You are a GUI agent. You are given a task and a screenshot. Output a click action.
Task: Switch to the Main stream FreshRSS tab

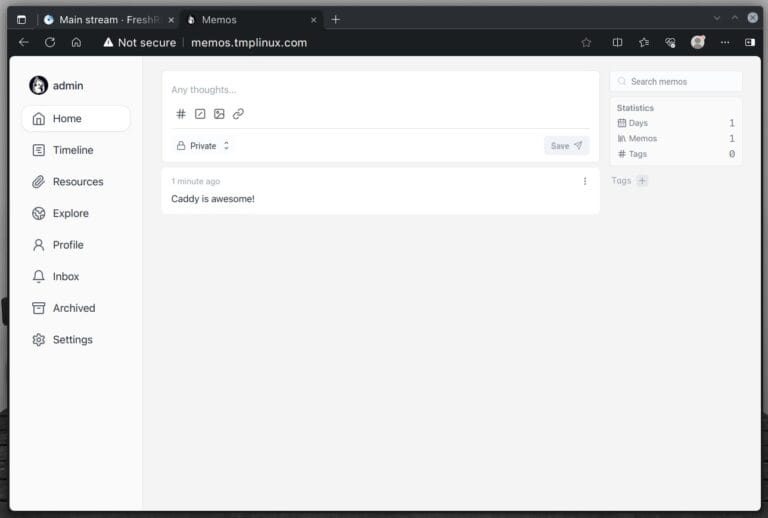tap(101, 20)
